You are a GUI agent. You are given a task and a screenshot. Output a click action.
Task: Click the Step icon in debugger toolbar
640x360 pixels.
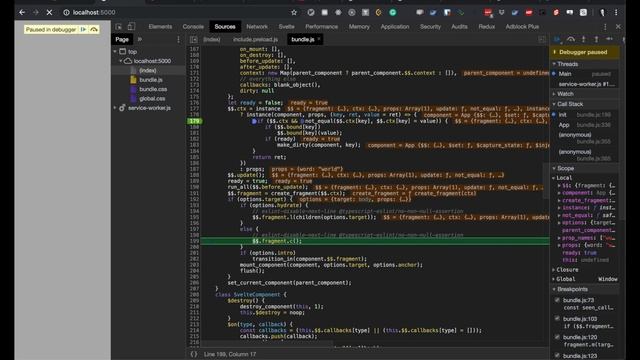pos(609,39)
